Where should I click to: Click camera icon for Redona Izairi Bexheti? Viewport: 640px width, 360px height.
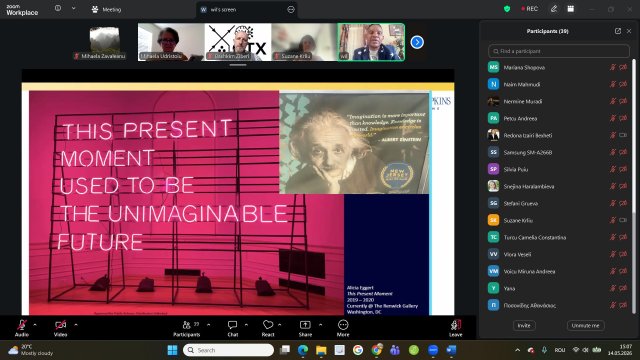tap(623, 135)
